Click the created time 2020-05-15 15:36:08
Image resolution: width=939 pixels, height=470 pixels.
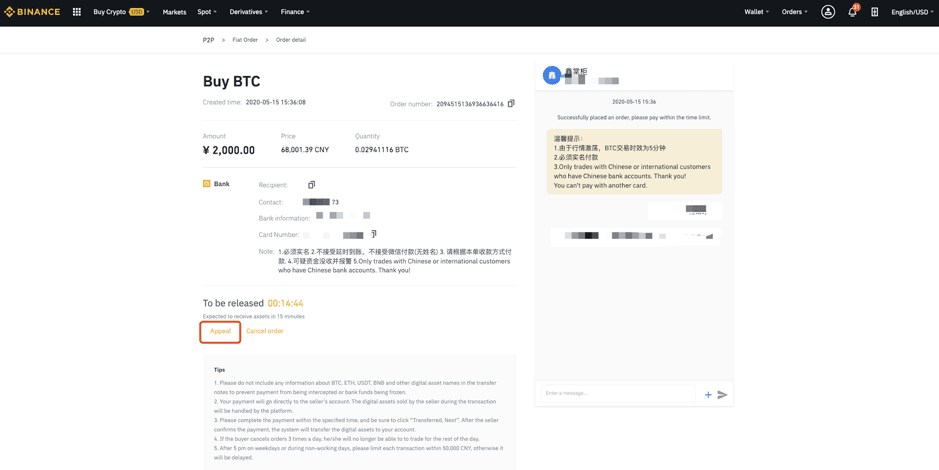click(x=275, y=102)
